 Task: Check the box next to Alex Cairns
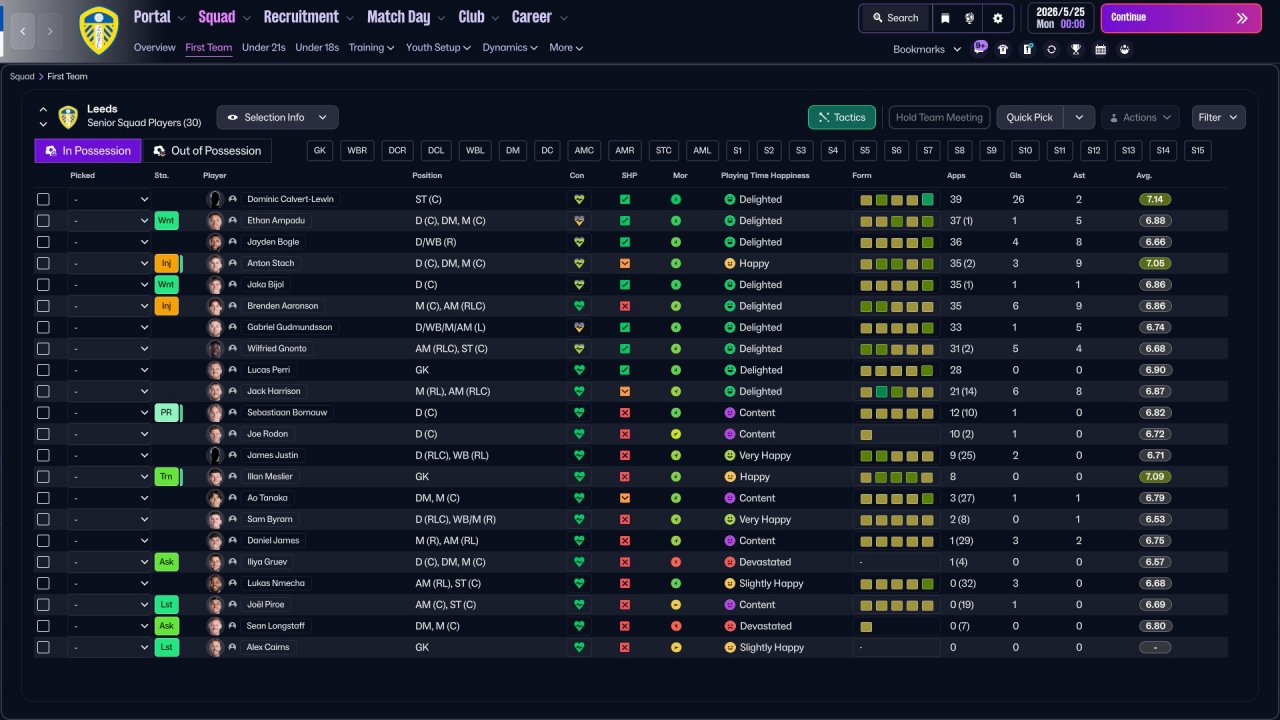[x=43, y=647]
